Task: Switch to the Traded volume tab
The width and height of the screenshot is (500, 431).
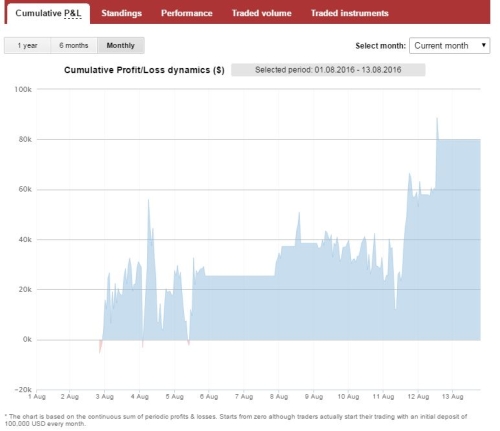Action: [262, 13]
